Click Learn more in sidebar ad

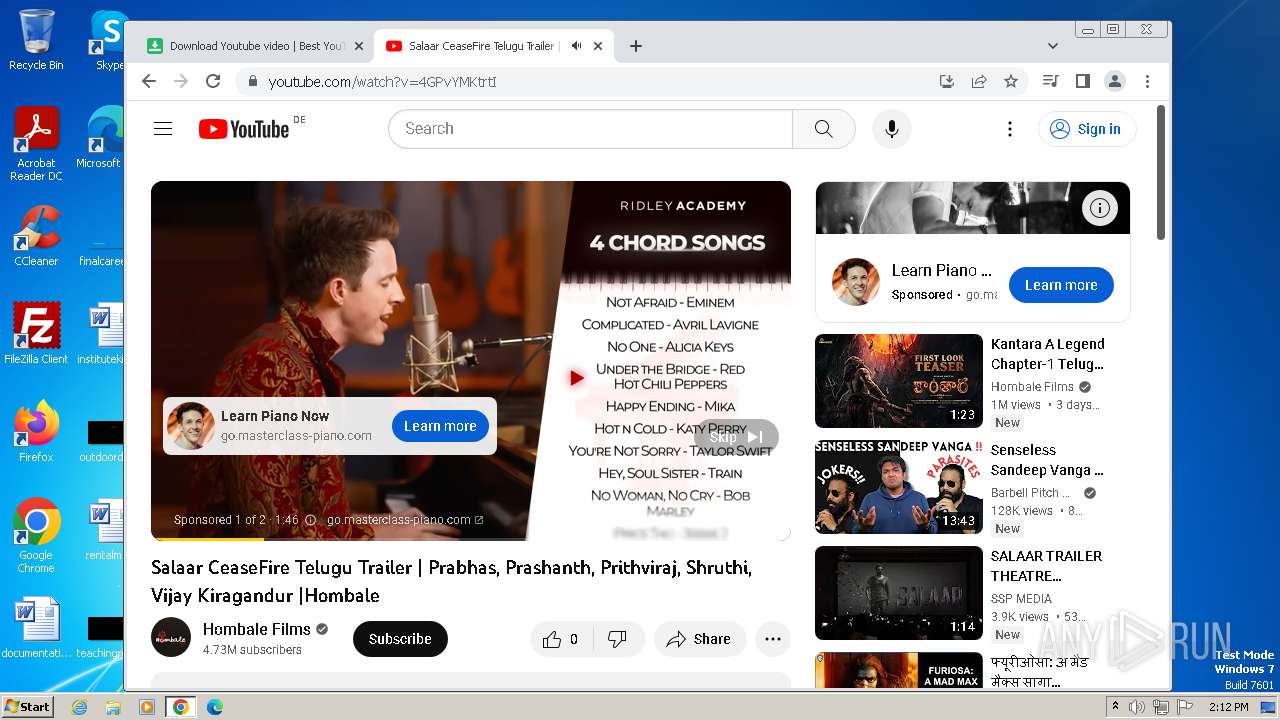point(1061,285)
